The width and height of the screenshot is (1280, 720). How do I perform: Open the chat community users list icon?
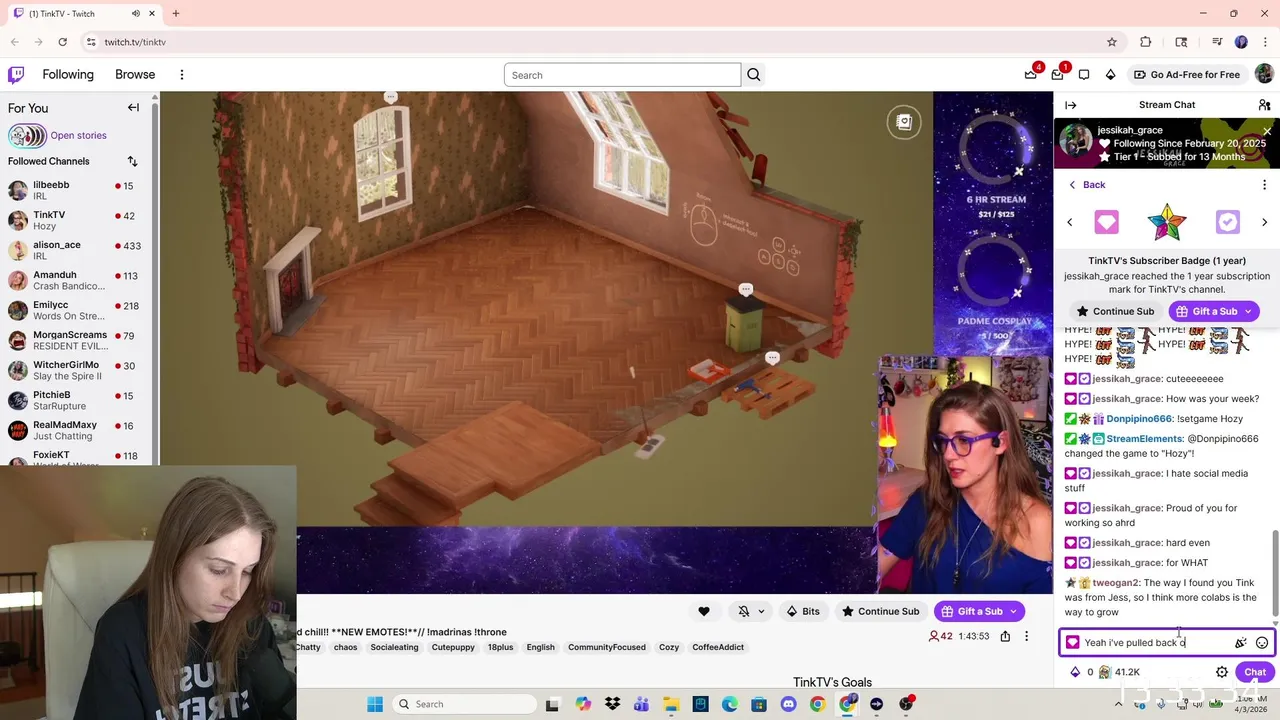point(1264,105)
